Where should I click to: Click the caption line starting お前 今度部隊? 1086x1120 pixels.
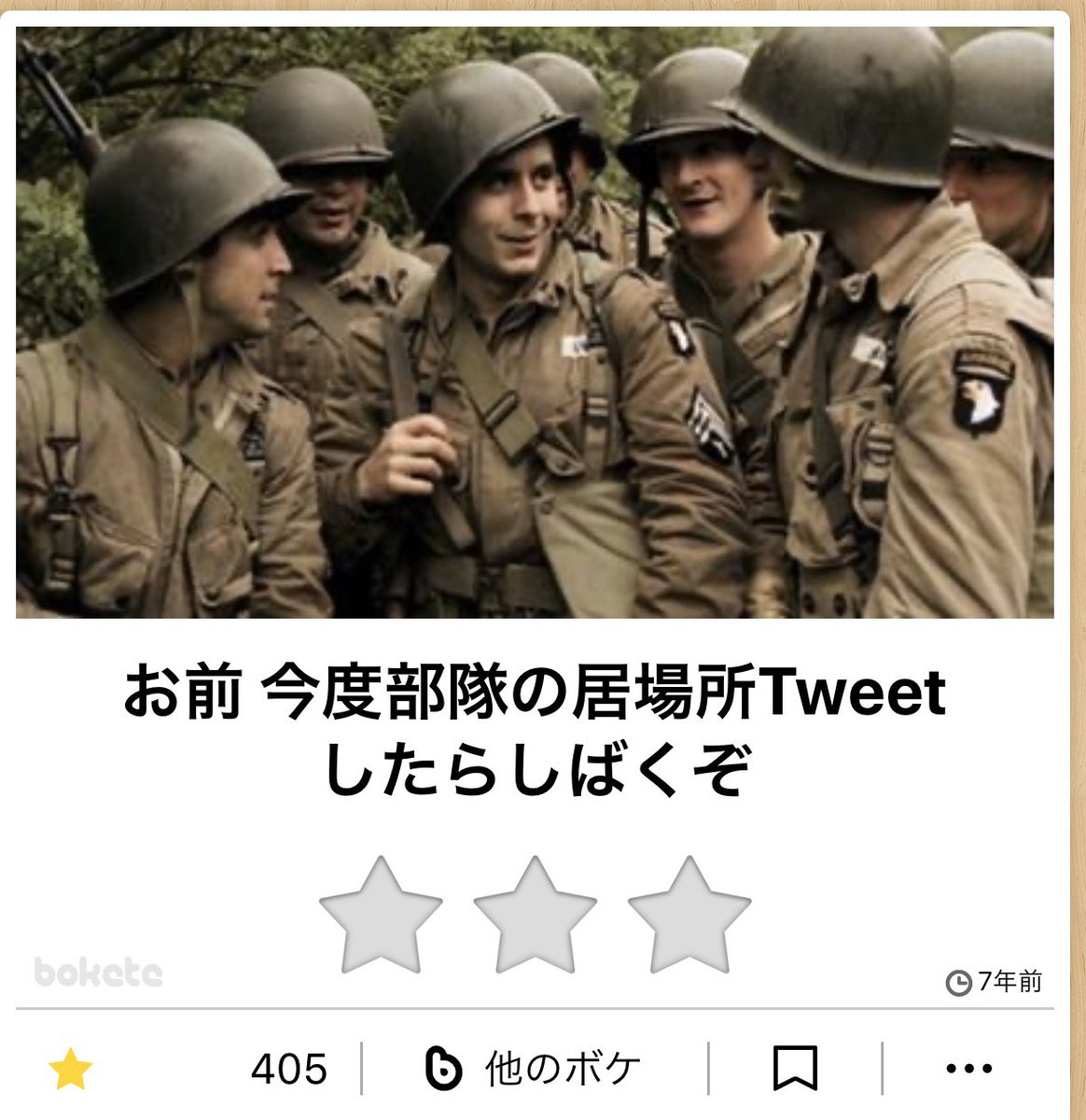point(535,693)
